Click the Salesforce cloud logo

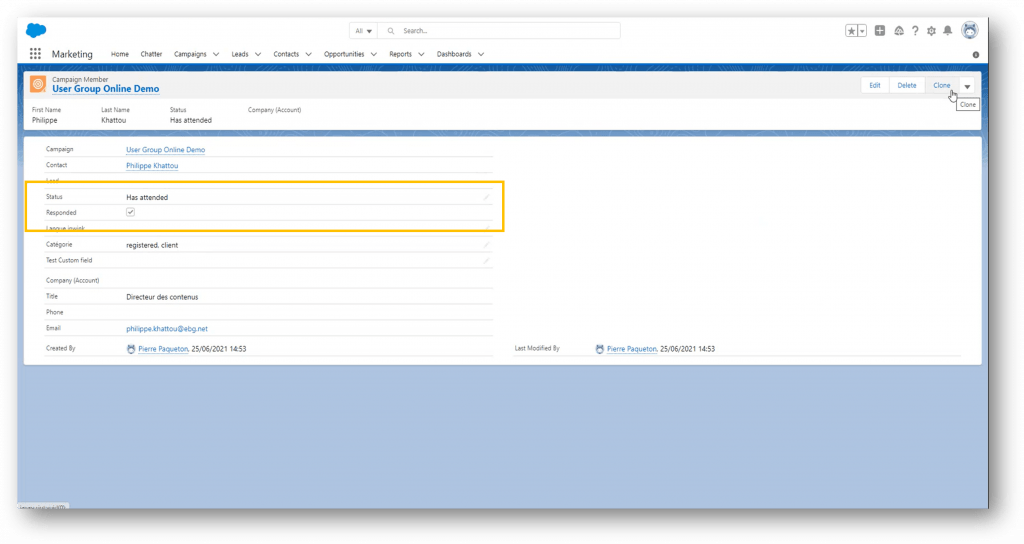(x=36, y=30)
